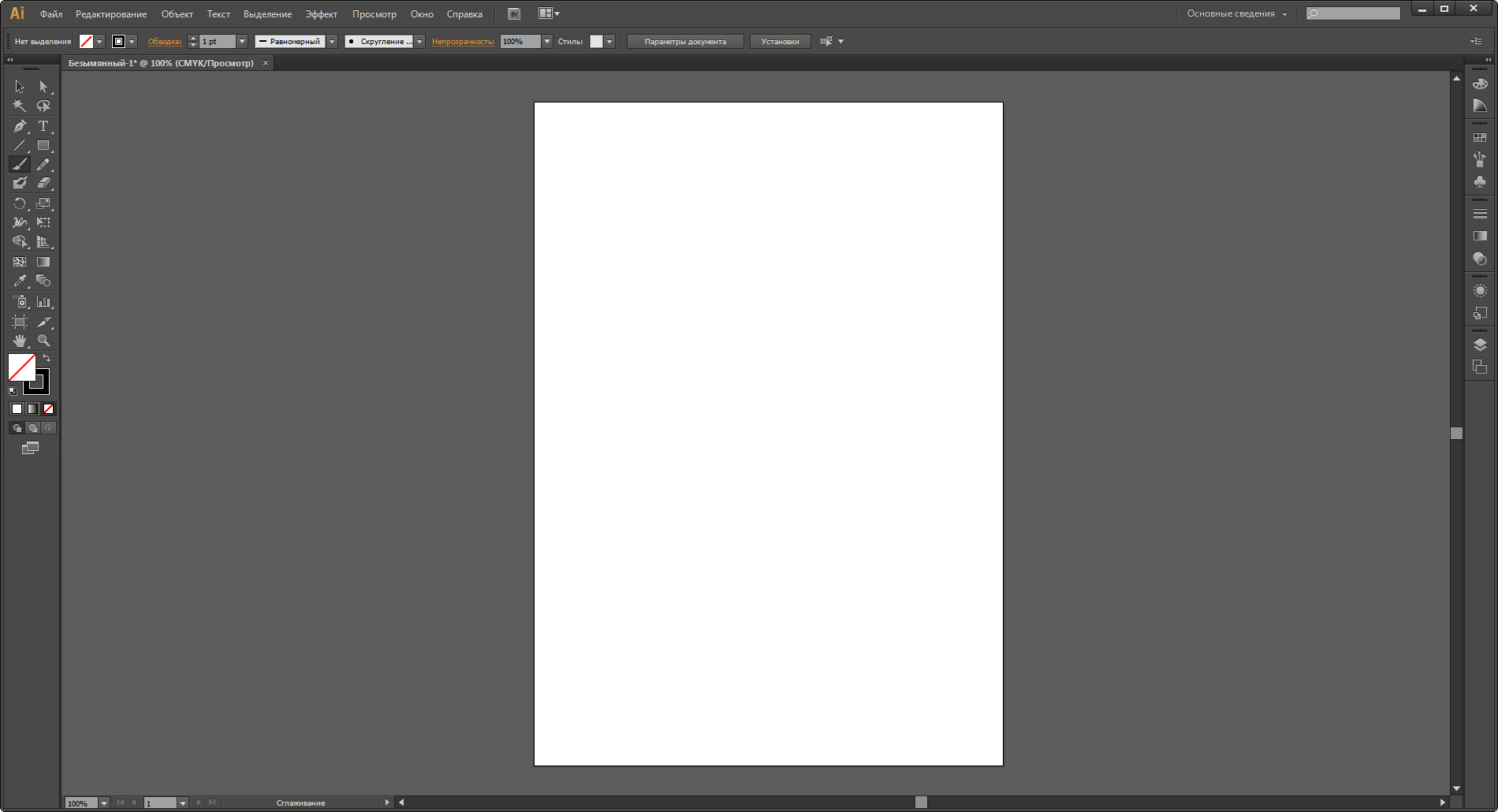Open the Layers panel icon
The width and height of the screenshot is (1498, 812).
(1480, 345)
